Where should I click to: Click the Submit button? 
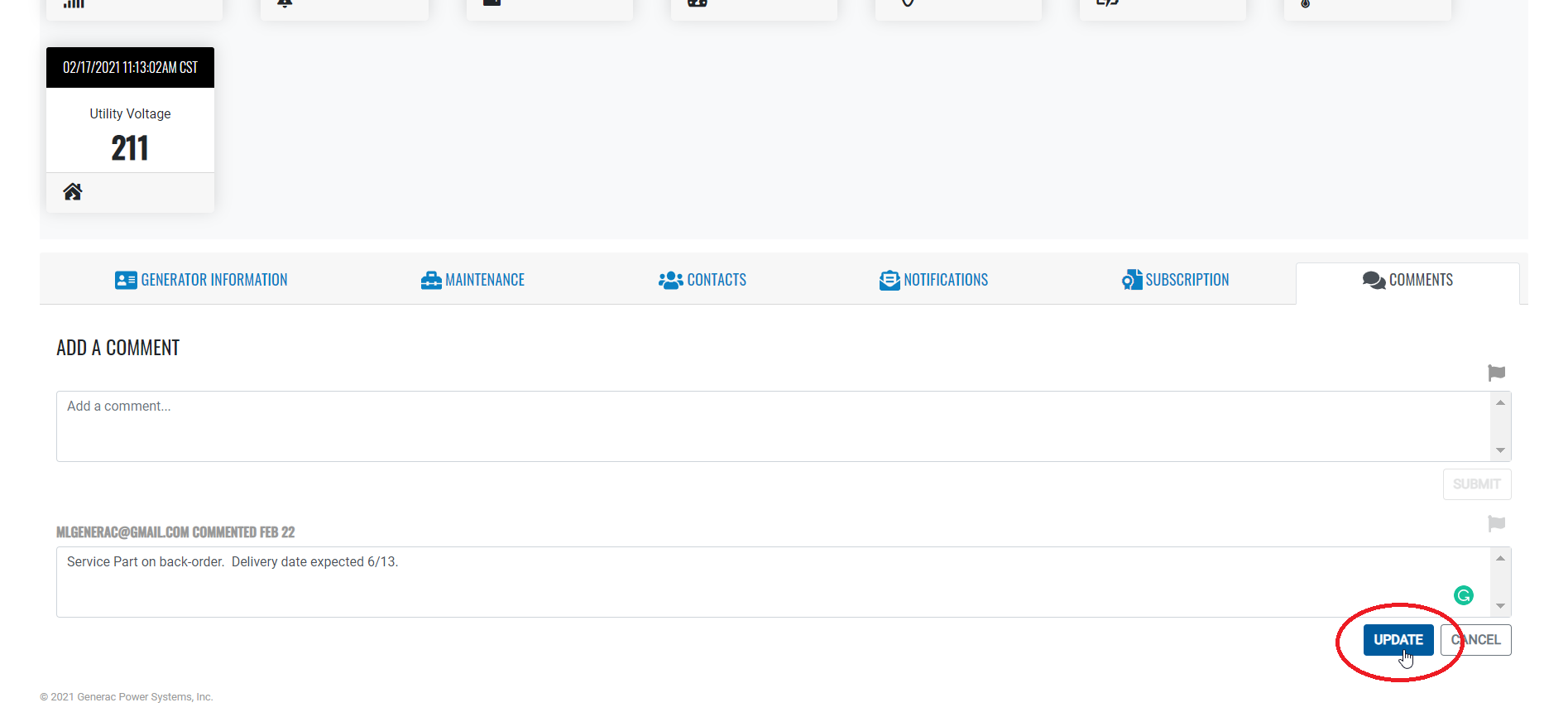coord(1477,484)
